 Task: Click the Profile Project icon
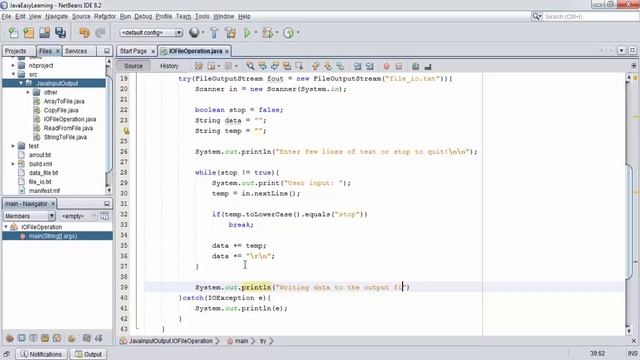point(289,33)
